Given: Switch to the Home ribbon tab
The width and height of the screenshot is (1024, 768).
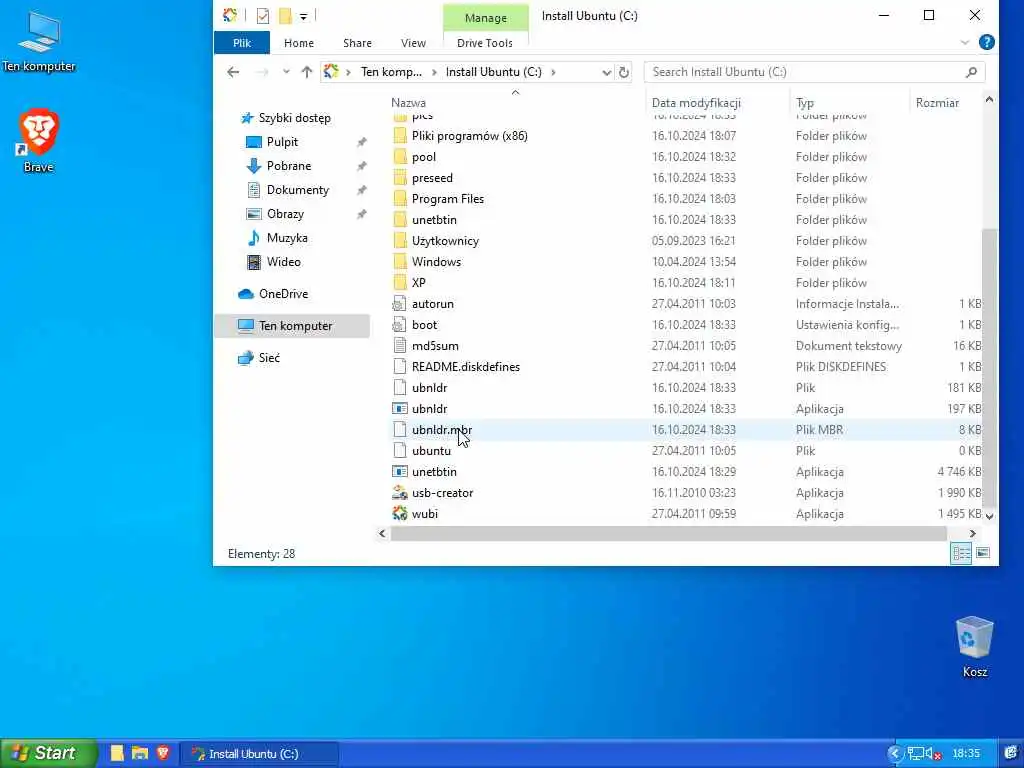Looking at the screenshot, I should pos(299,43).
